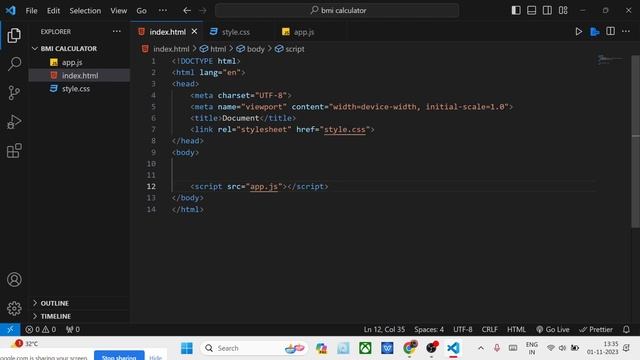This screenshot has height=360, width=640.
Task: Open the Selection menu
Action: point(85,11)
